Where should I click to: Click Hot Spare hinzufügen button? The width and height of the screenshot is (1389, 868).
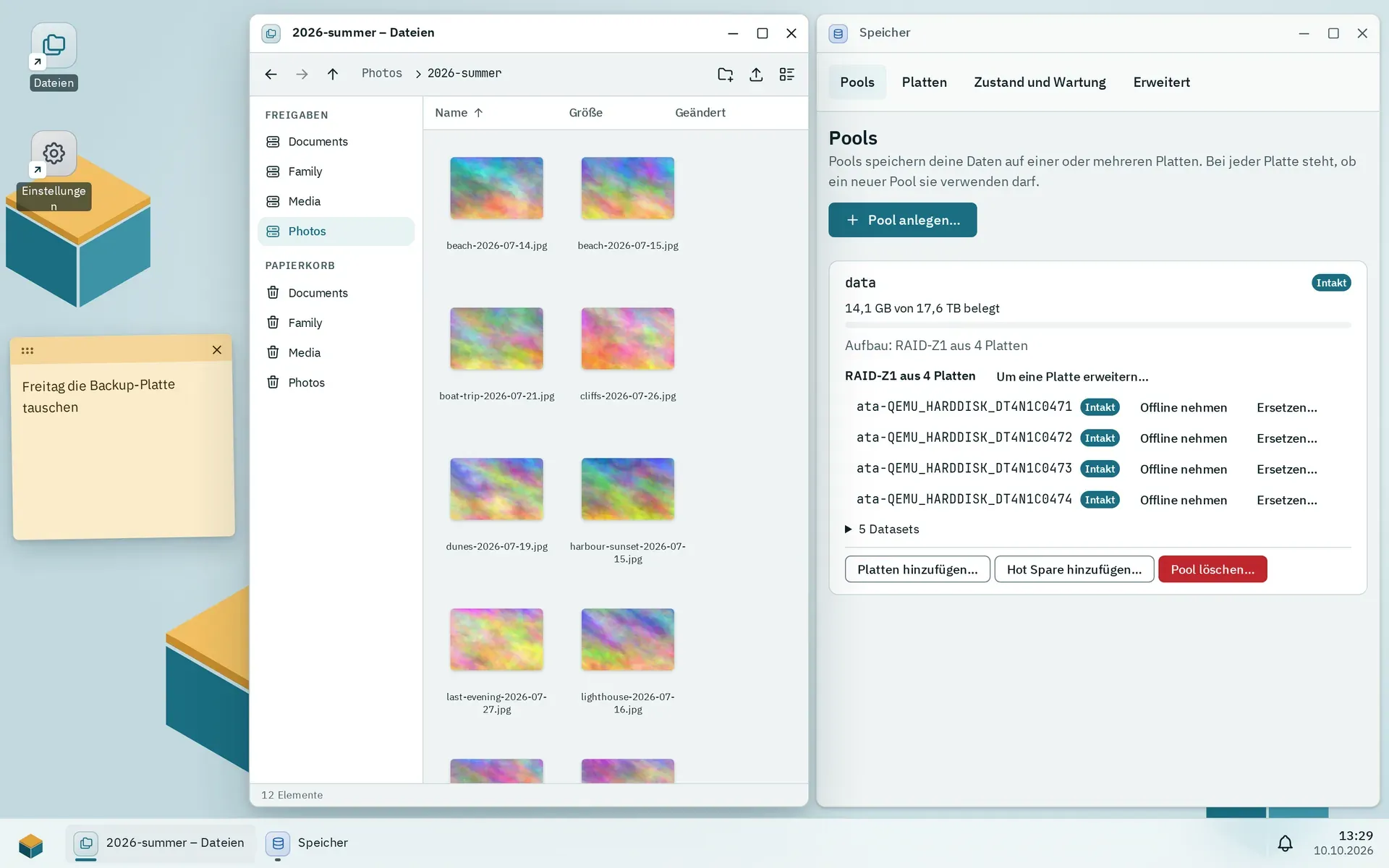point(1074,569)
